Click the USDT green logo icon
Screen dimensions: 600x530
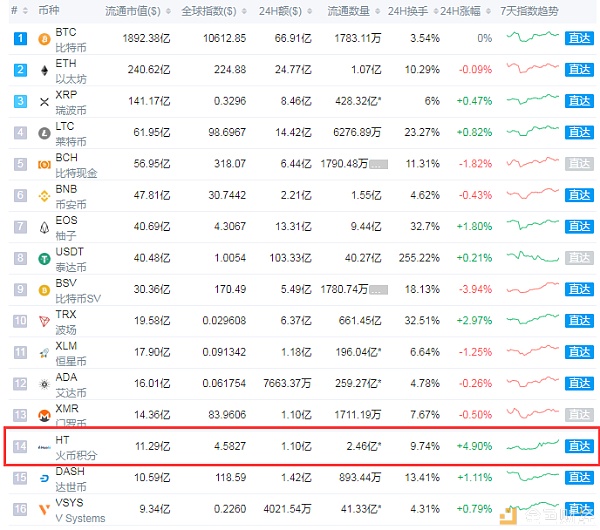point(44,259)
